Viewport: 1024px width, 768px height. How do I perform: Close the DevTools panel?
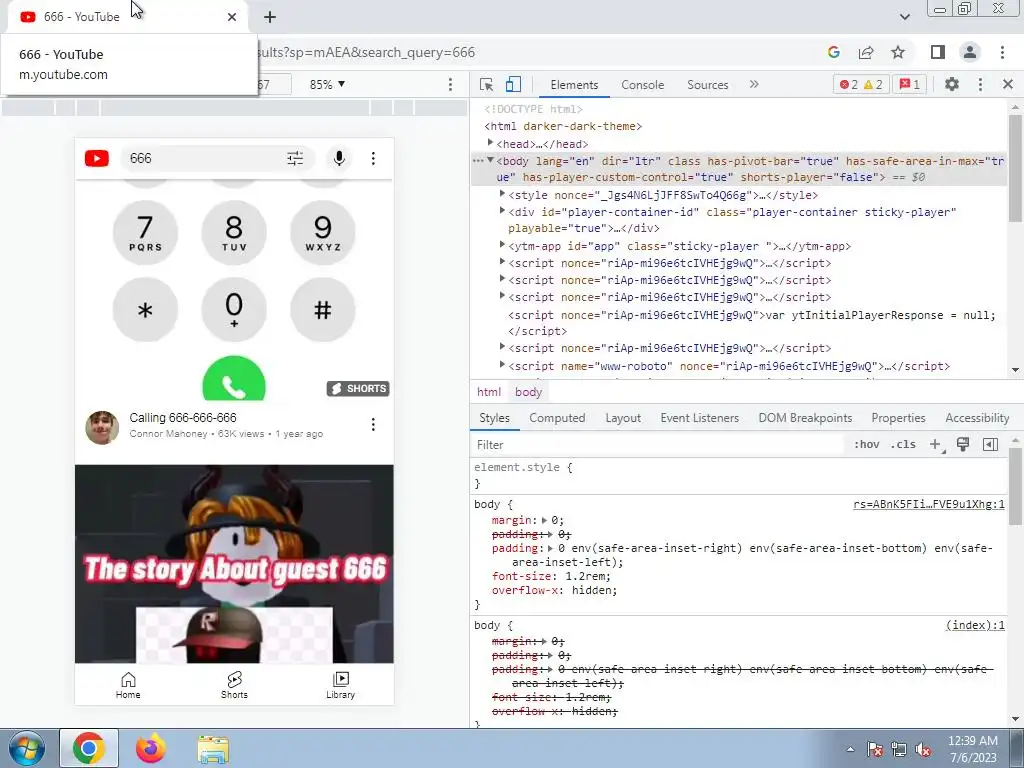[1008, 84]
